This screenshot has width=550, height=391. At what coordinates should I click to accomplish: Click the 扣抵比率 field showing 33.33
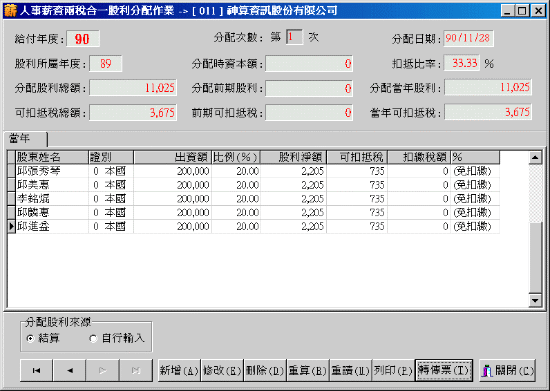point(462,63)
